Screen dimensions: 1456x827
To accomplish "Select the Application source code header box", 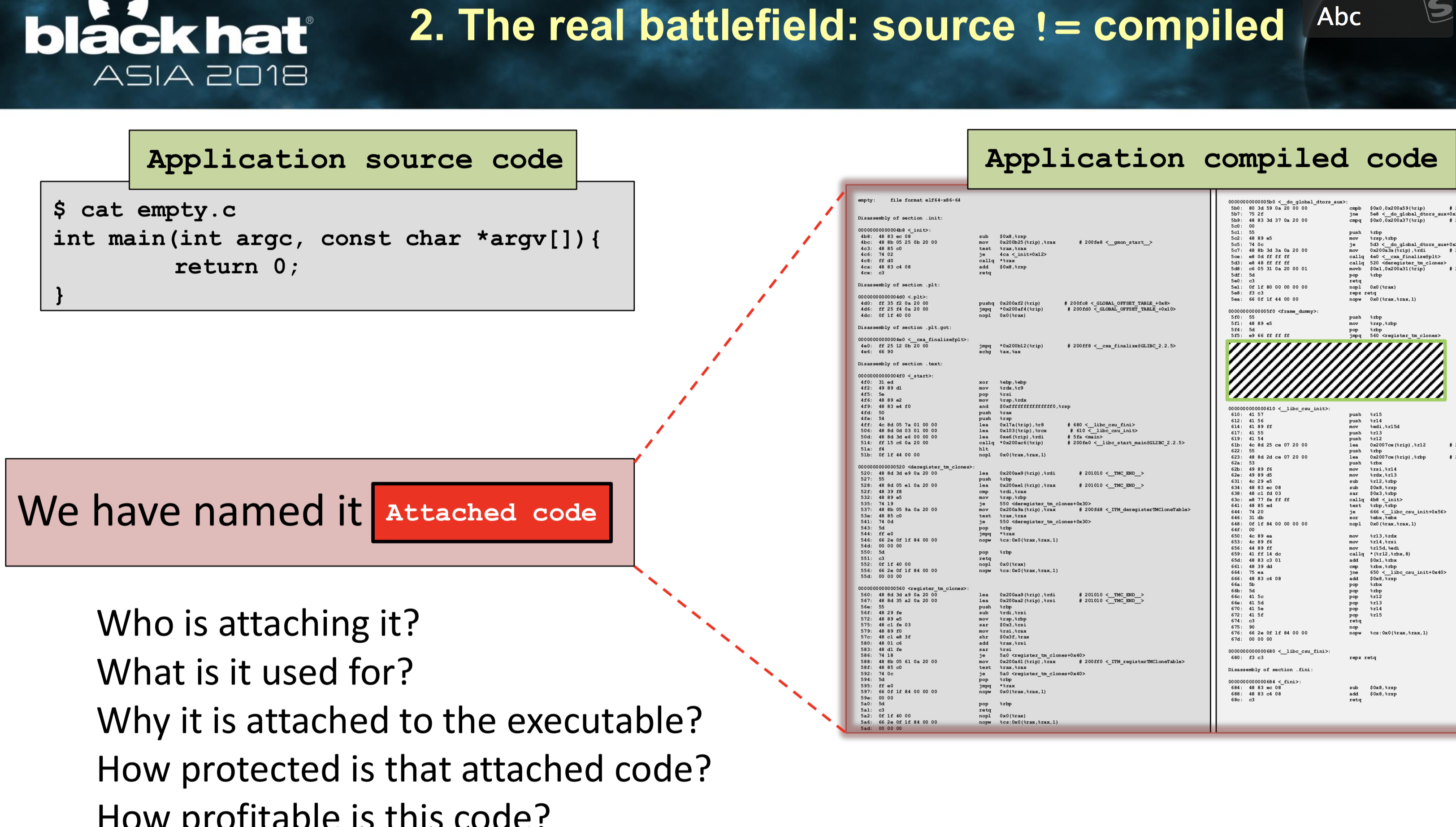I will (353, 160).
